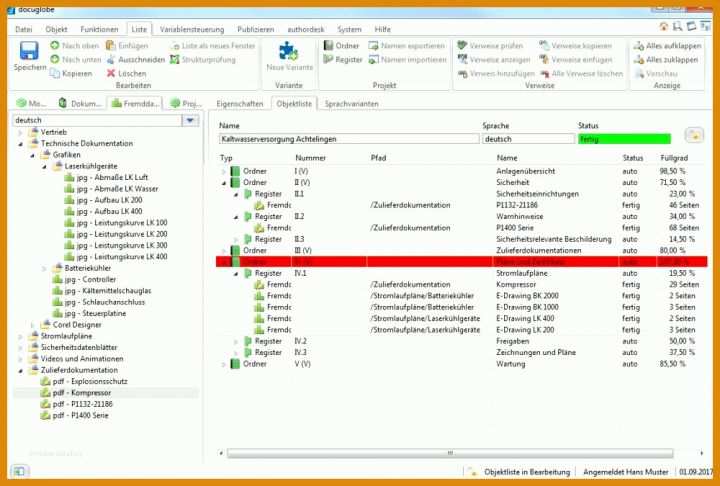
Task: Move item up with Nach oben
Action: tap(74, 45)
